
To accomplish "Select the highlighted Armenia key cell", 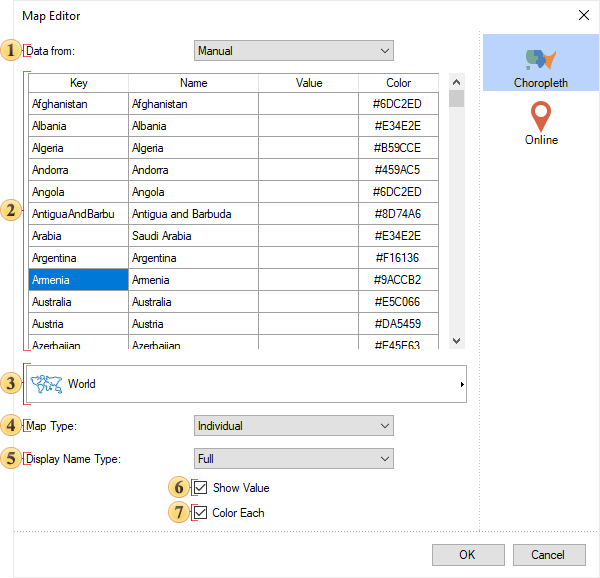I will (78, 280).
